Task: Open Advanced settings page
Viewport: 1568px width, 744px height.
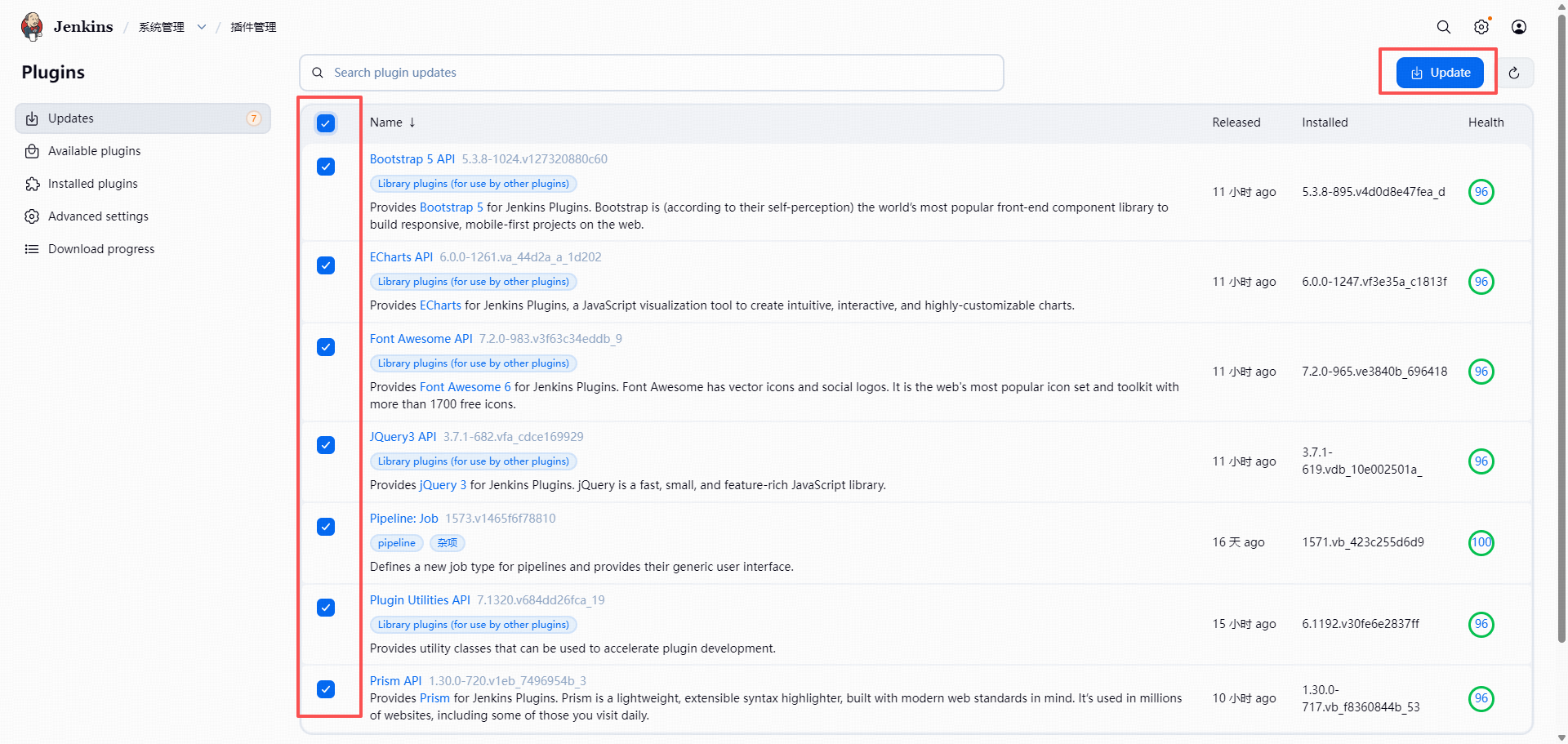Action: (143, 216)
